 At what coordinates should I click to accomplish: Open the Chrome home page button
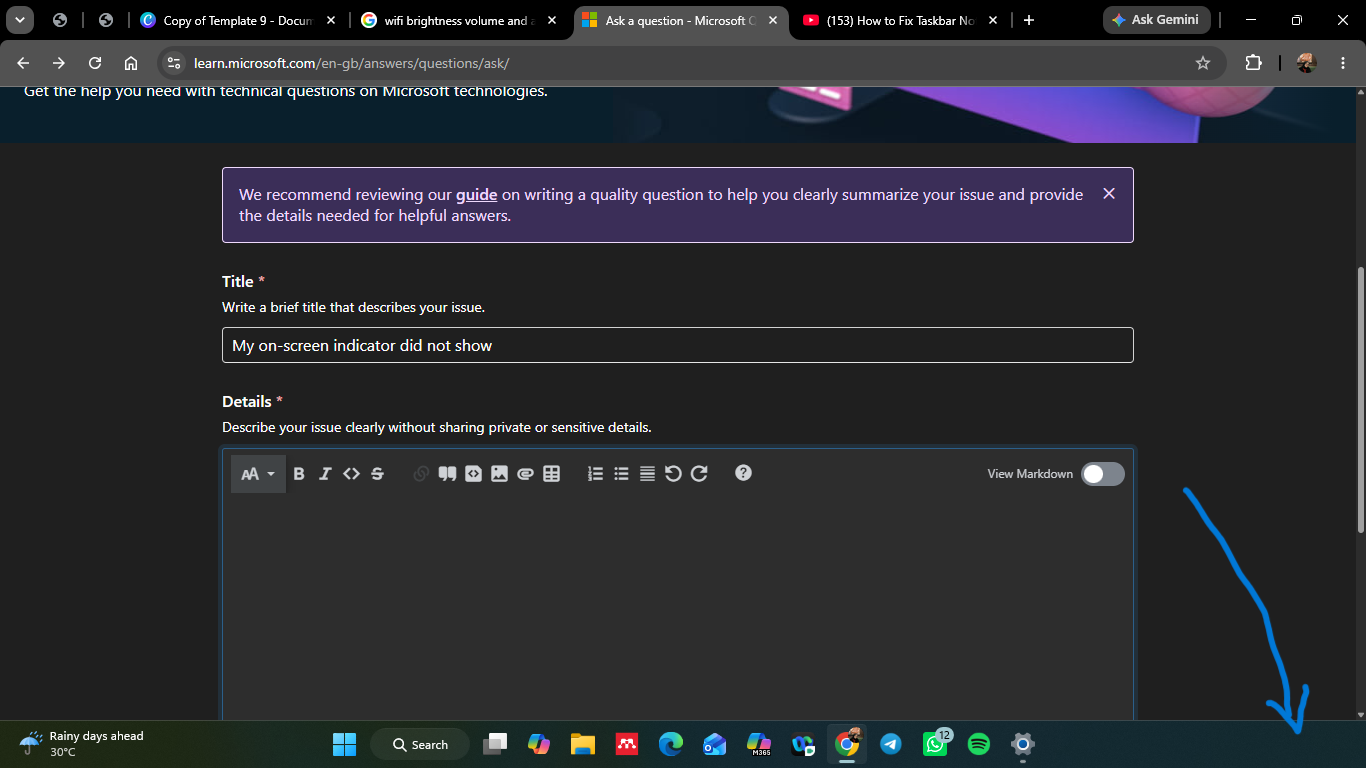point(131,63)
